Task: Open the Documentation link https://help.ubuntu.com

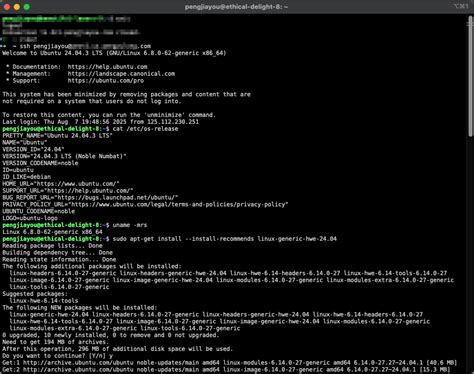Action: click(x=107, y=67)
